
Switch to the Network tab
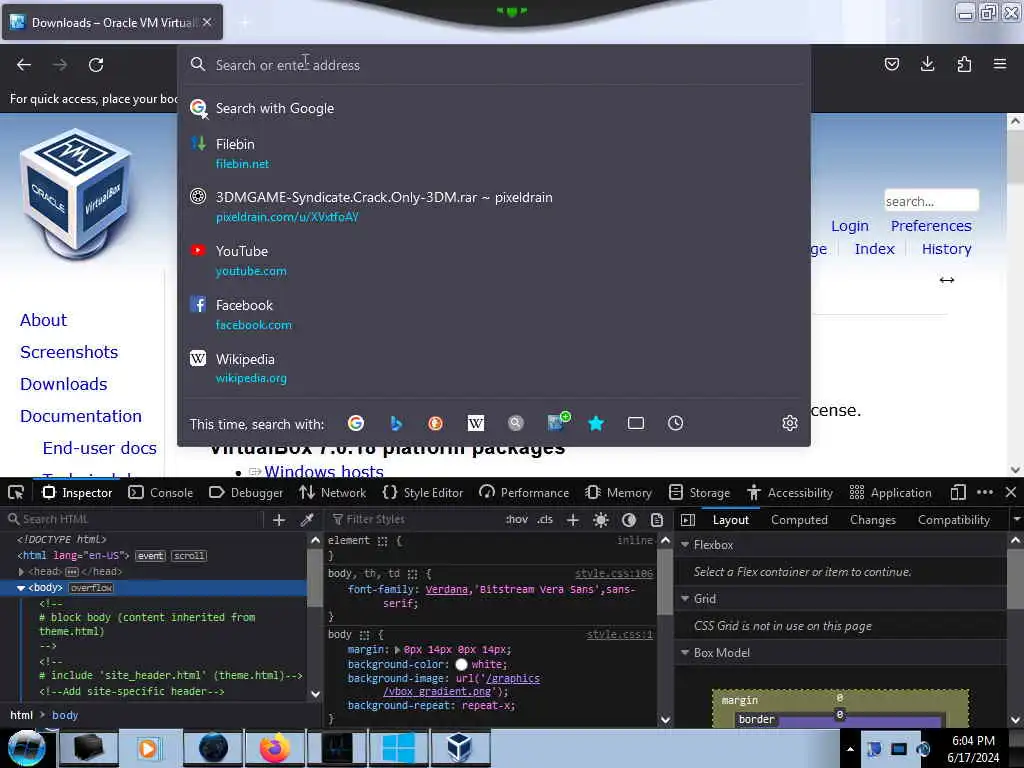pyautogui.click(x=332, y=492)
